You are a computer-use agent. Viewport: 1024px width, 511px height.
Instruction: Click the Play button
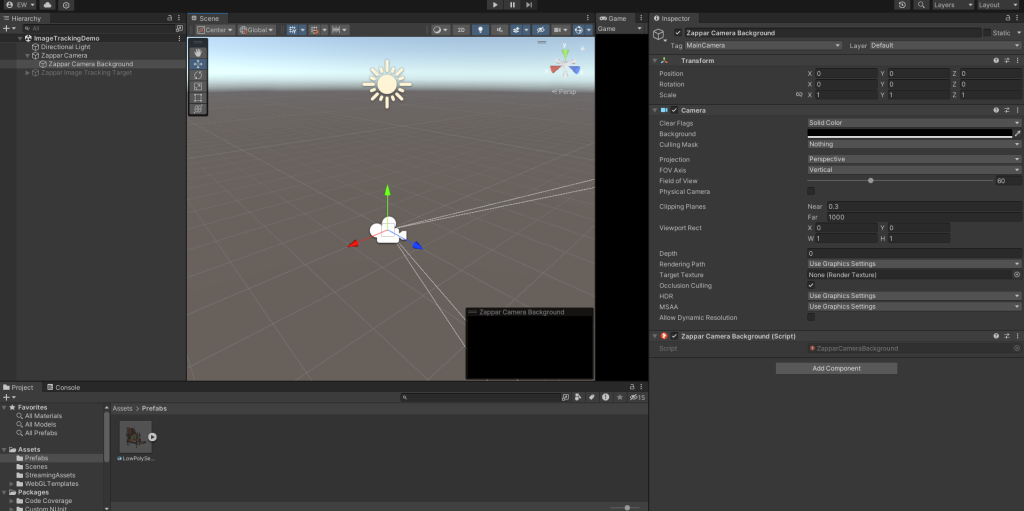coord(494,5)
